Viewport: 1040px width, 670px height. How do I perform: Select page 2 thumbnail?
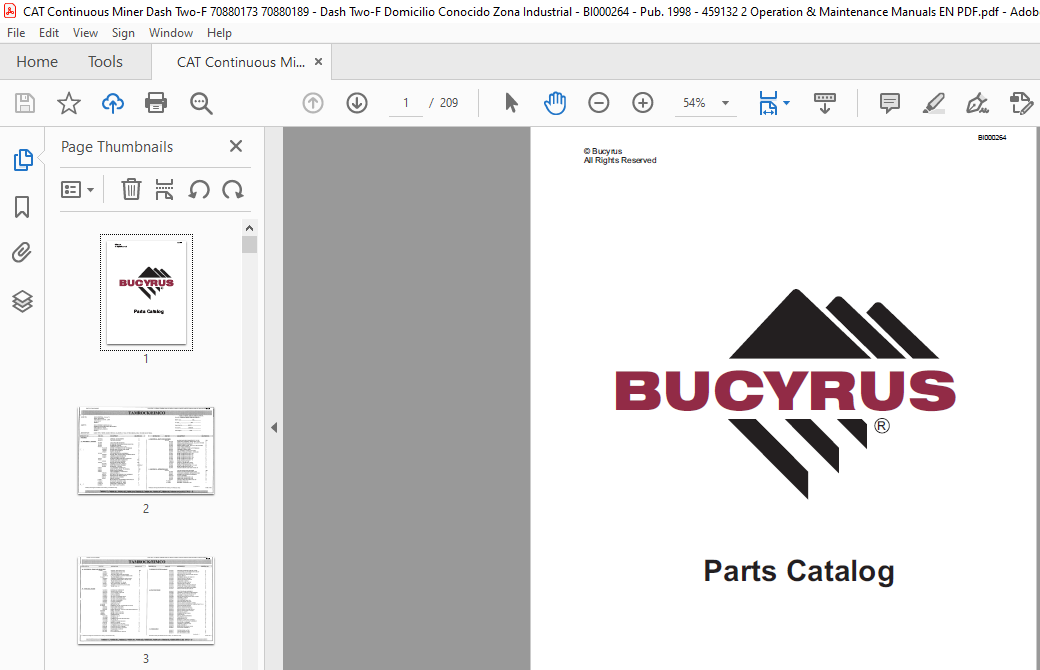tap(146, 450)
